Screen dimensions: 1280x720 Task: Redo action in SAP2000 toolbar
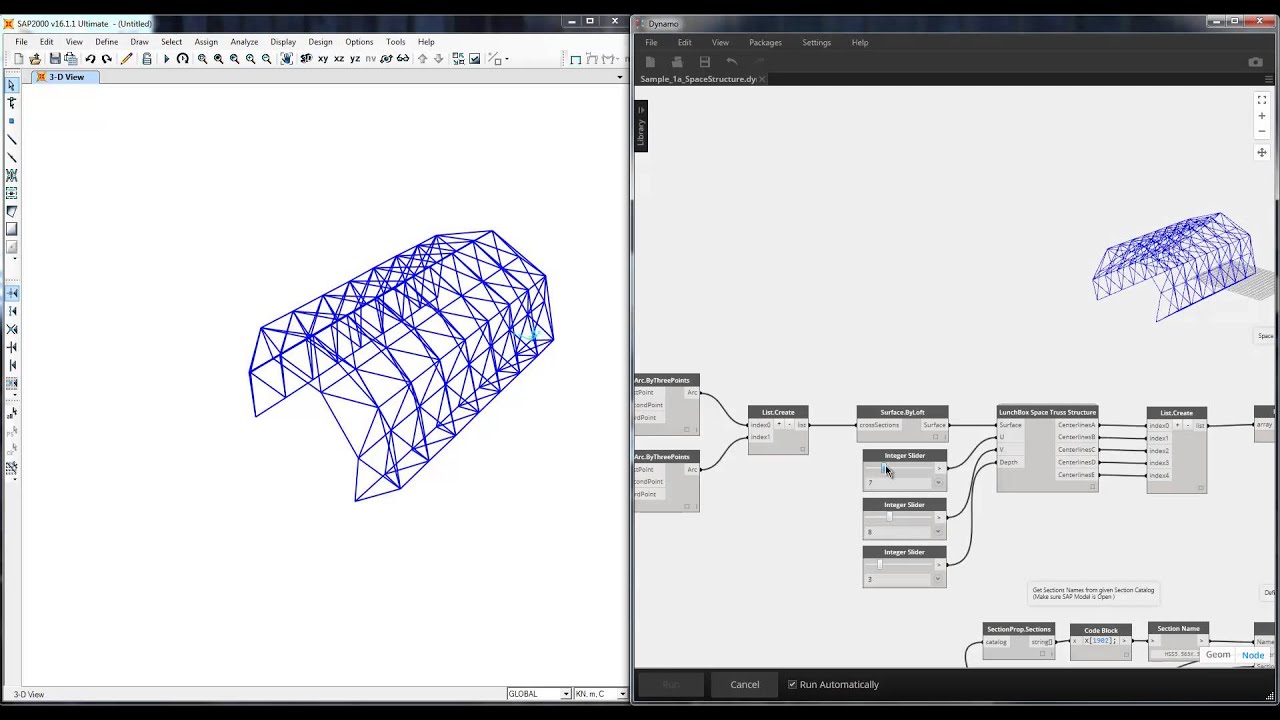pos(106,59)
